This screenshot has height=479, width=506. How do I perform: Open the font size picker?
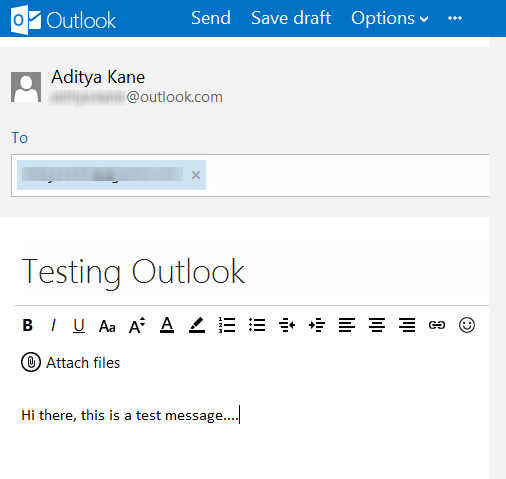point(137,325)
